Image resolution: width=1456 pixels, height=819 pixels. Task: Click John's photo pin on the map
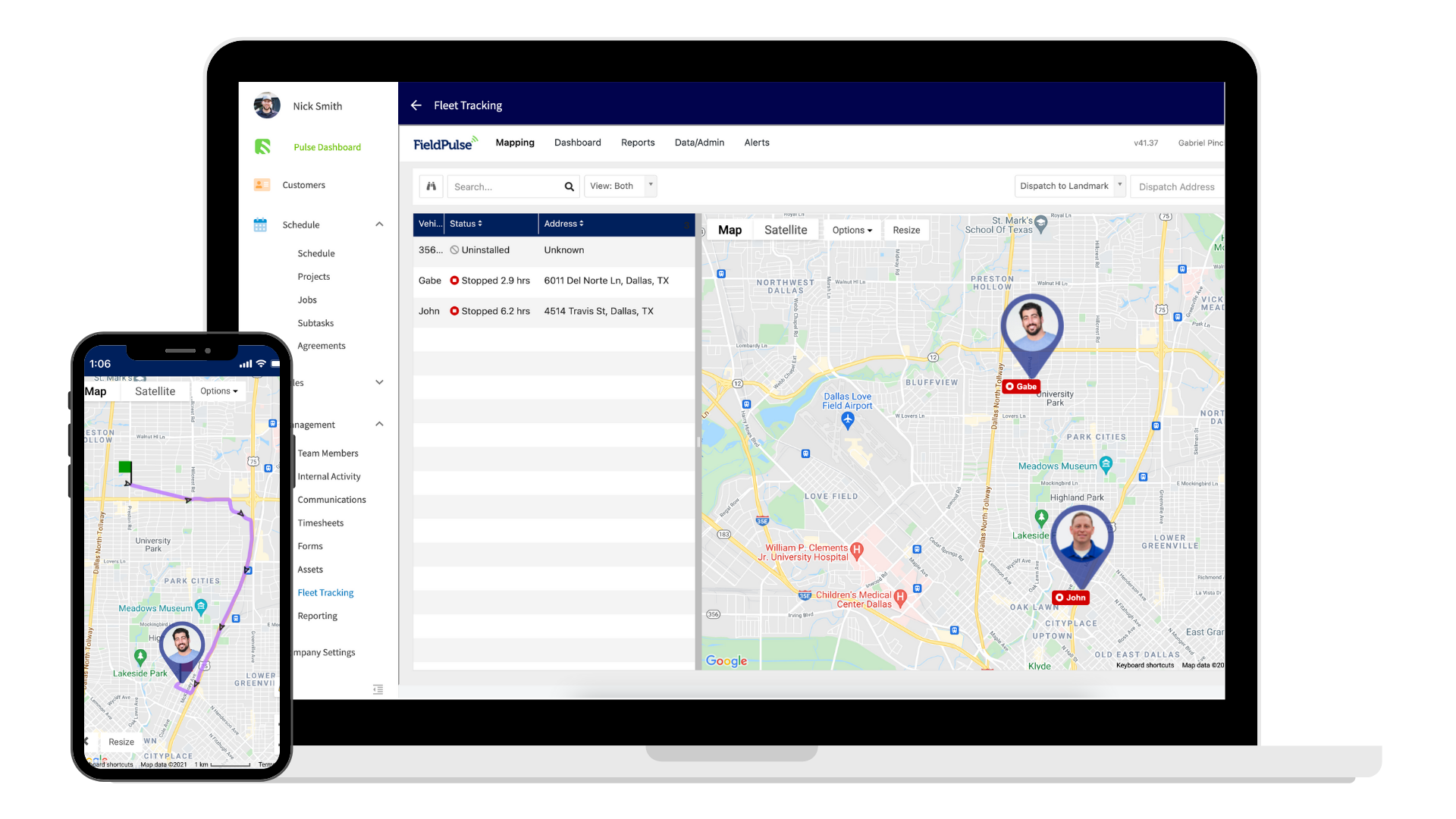pos(1082,535)
